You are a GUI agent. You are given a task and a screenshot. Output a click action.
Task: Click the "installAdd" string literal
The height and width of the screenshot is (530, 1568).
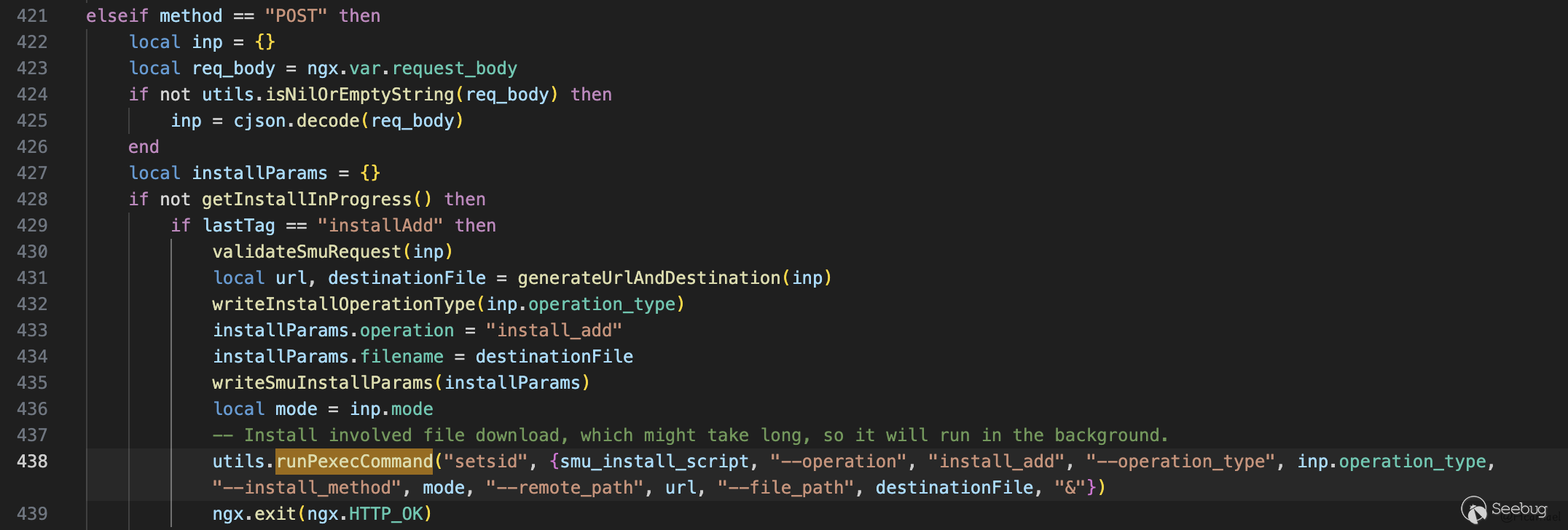coord(380,226)
